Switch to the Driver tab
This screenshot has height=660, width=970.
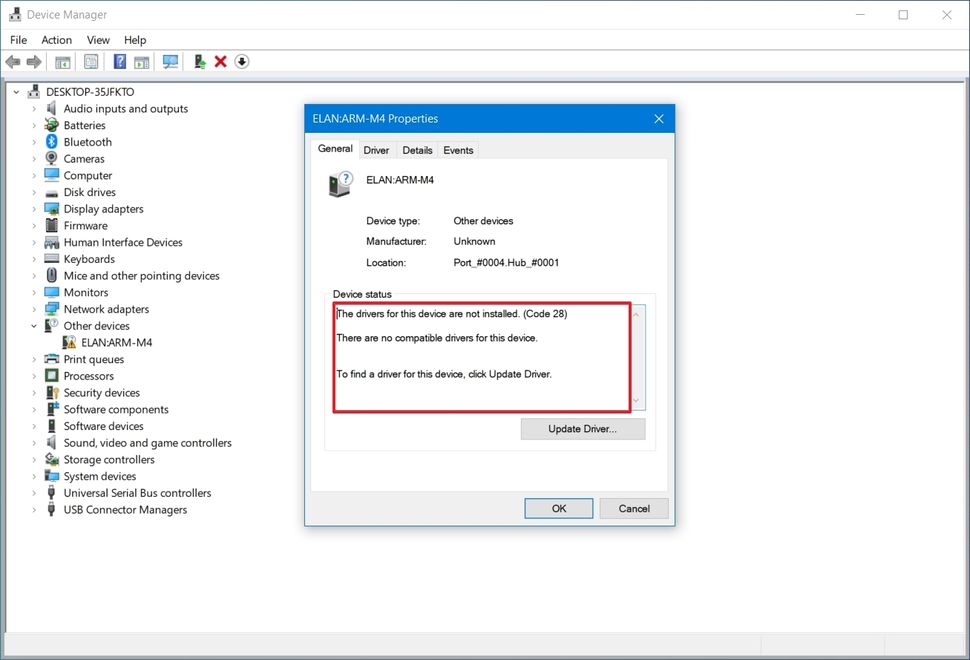[x=376, y=149]
